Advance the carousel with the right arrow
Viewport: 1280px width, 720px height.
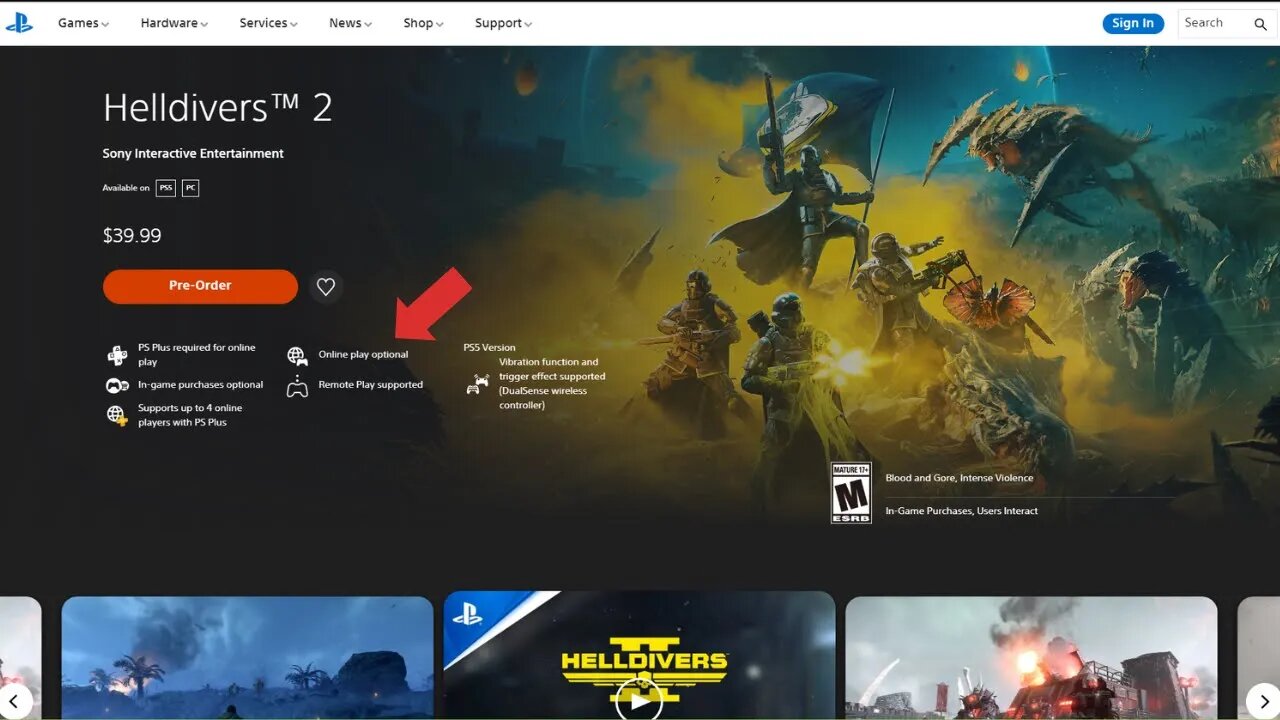pyautogui.click(x=1264, y=700)
